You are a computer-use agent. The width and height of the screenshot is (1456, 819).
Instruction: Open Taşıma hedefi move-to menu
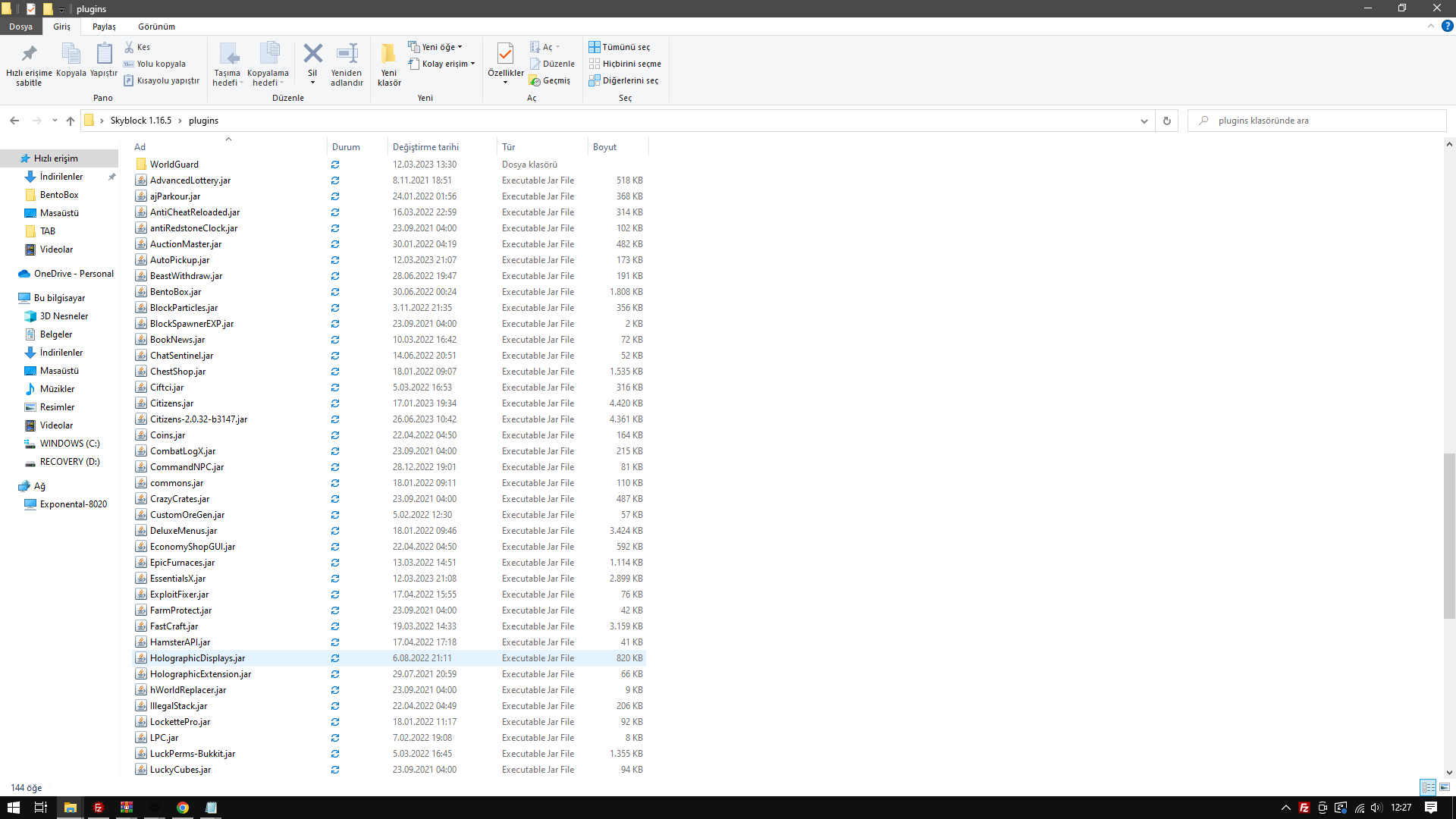227,64
